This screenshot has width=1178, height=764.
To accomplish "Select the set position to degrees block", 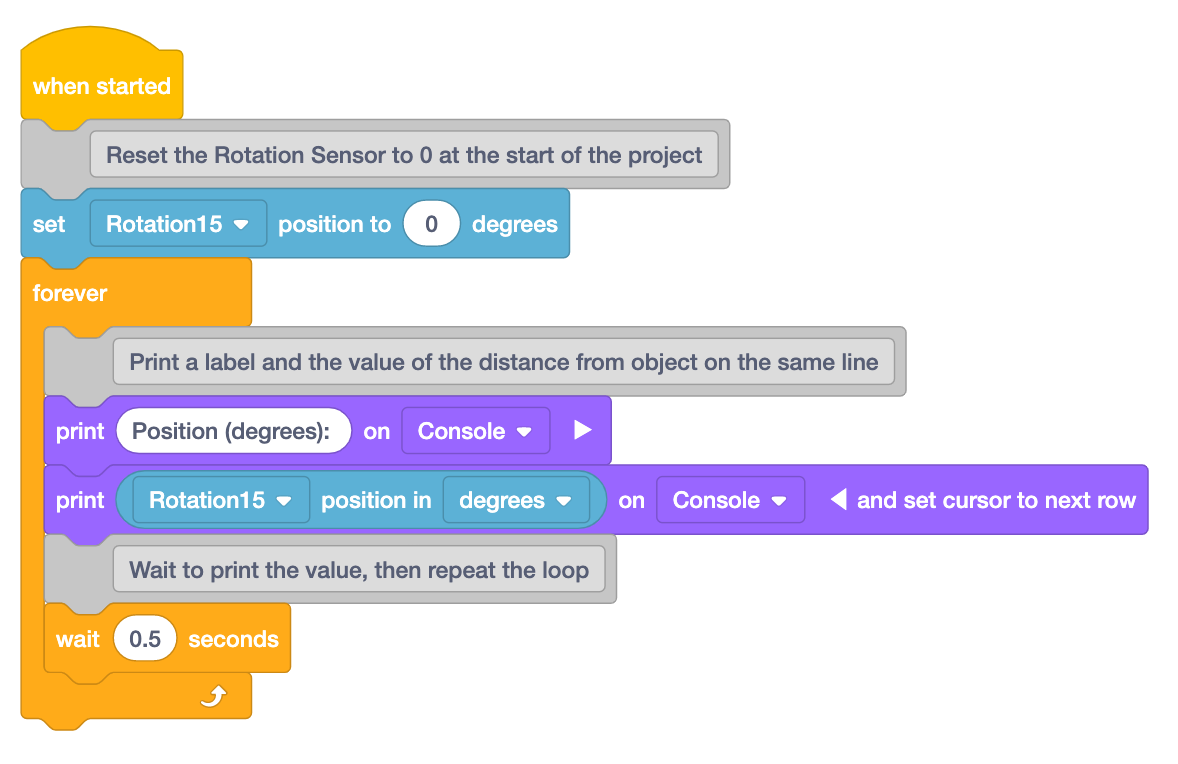I will [51, 223].
